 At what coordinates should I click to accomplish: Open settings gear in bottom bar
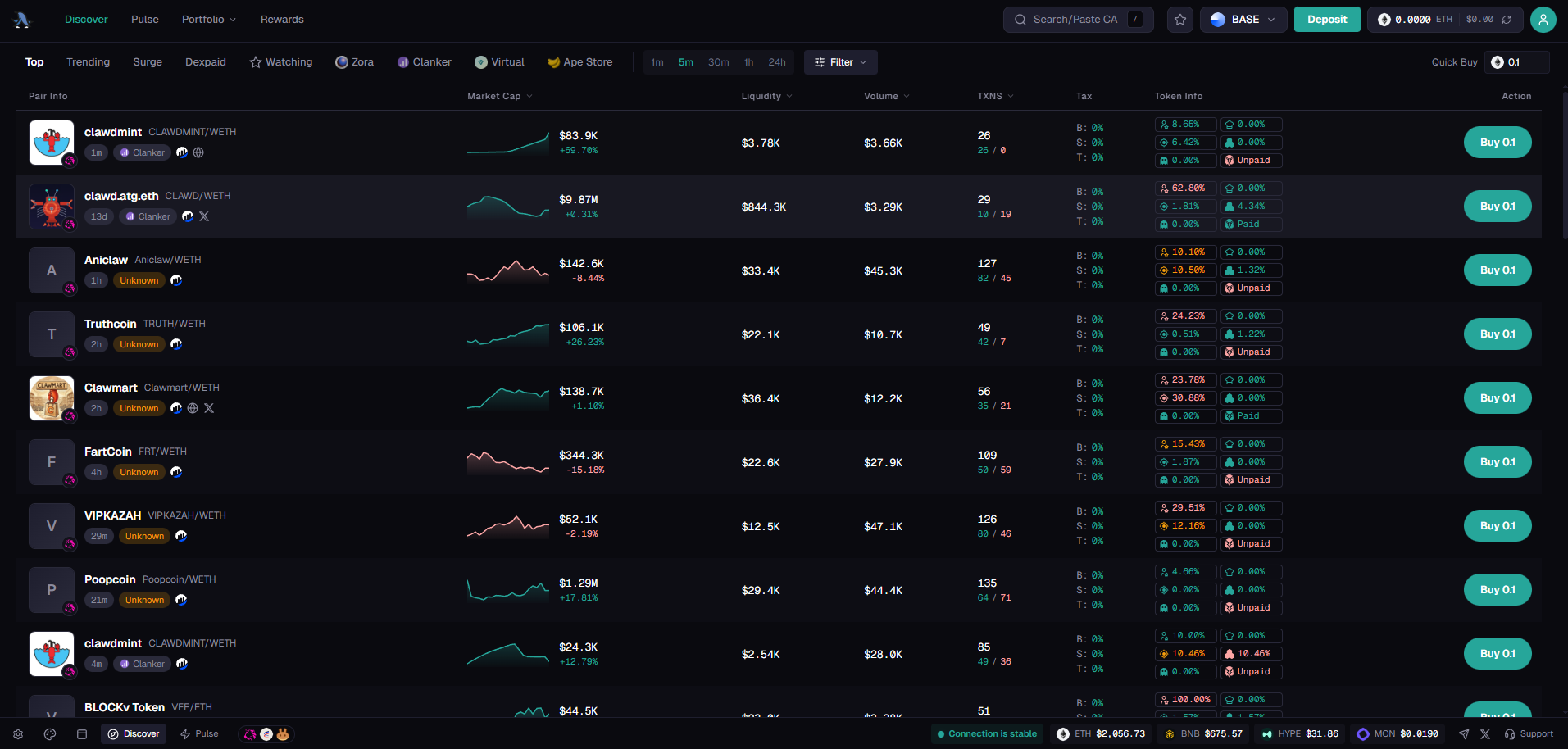18,734
